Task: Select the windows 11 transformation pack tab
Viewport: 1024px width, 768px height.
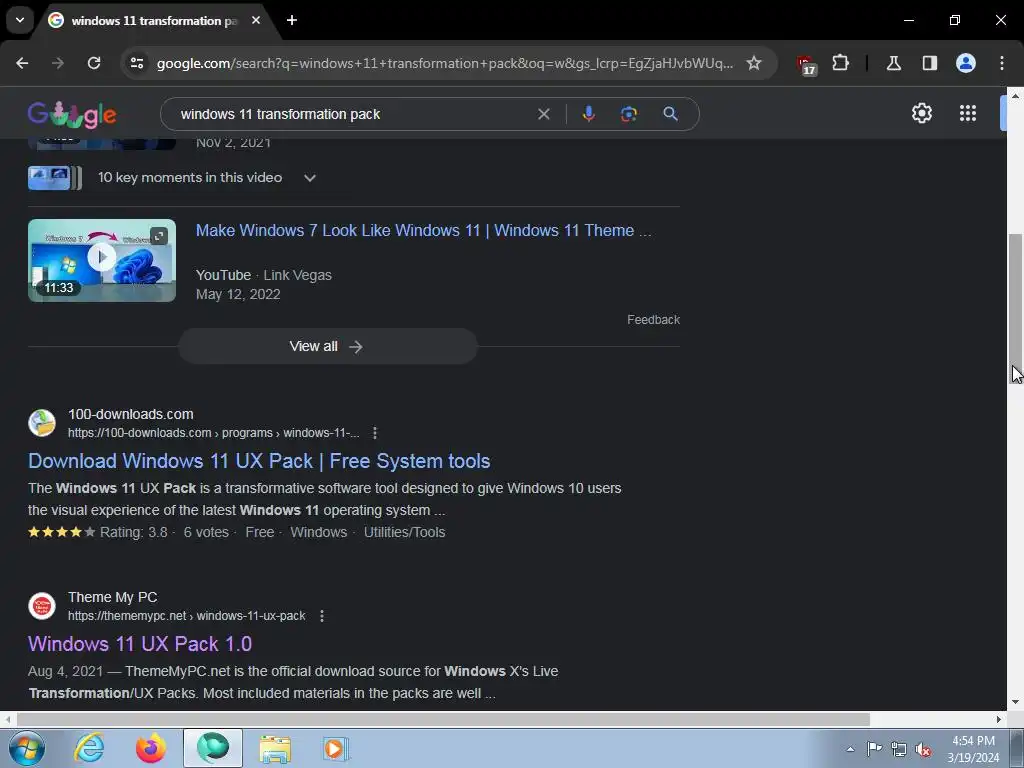Action: [x=153, y=20]
